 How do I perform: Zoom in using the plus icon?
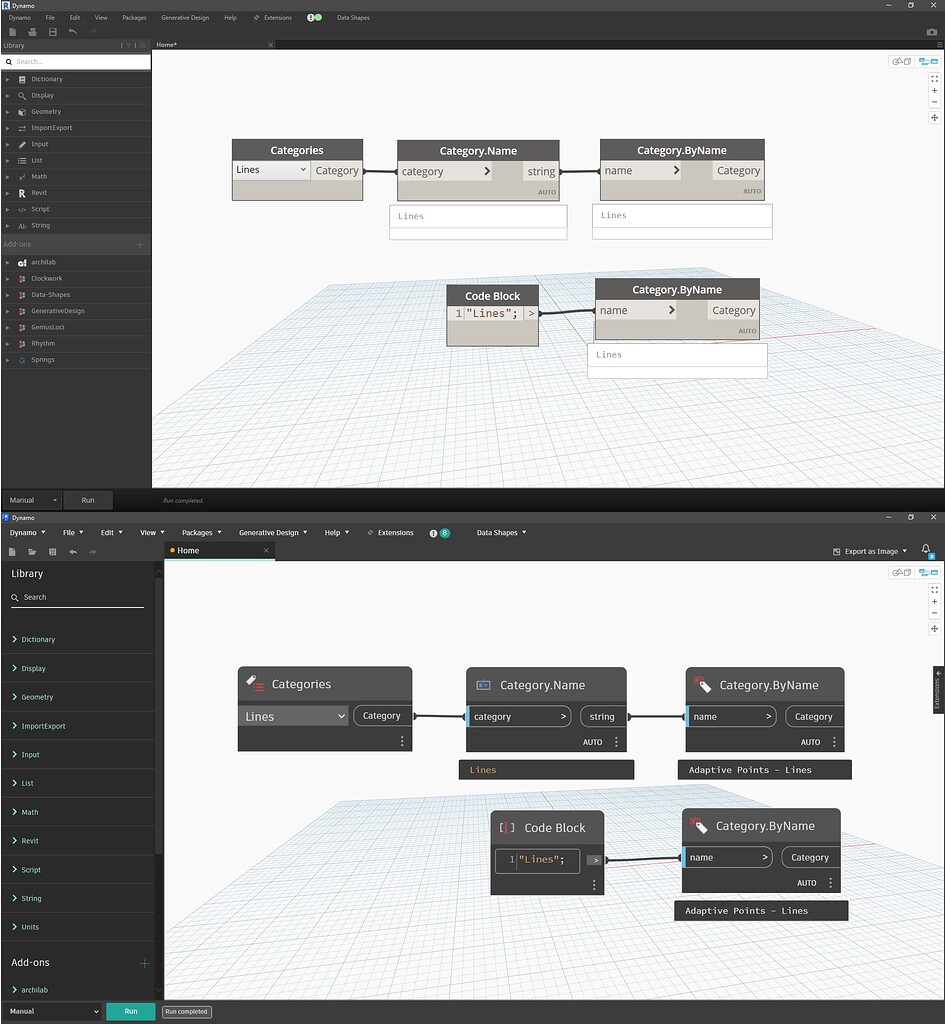point(934,602)
